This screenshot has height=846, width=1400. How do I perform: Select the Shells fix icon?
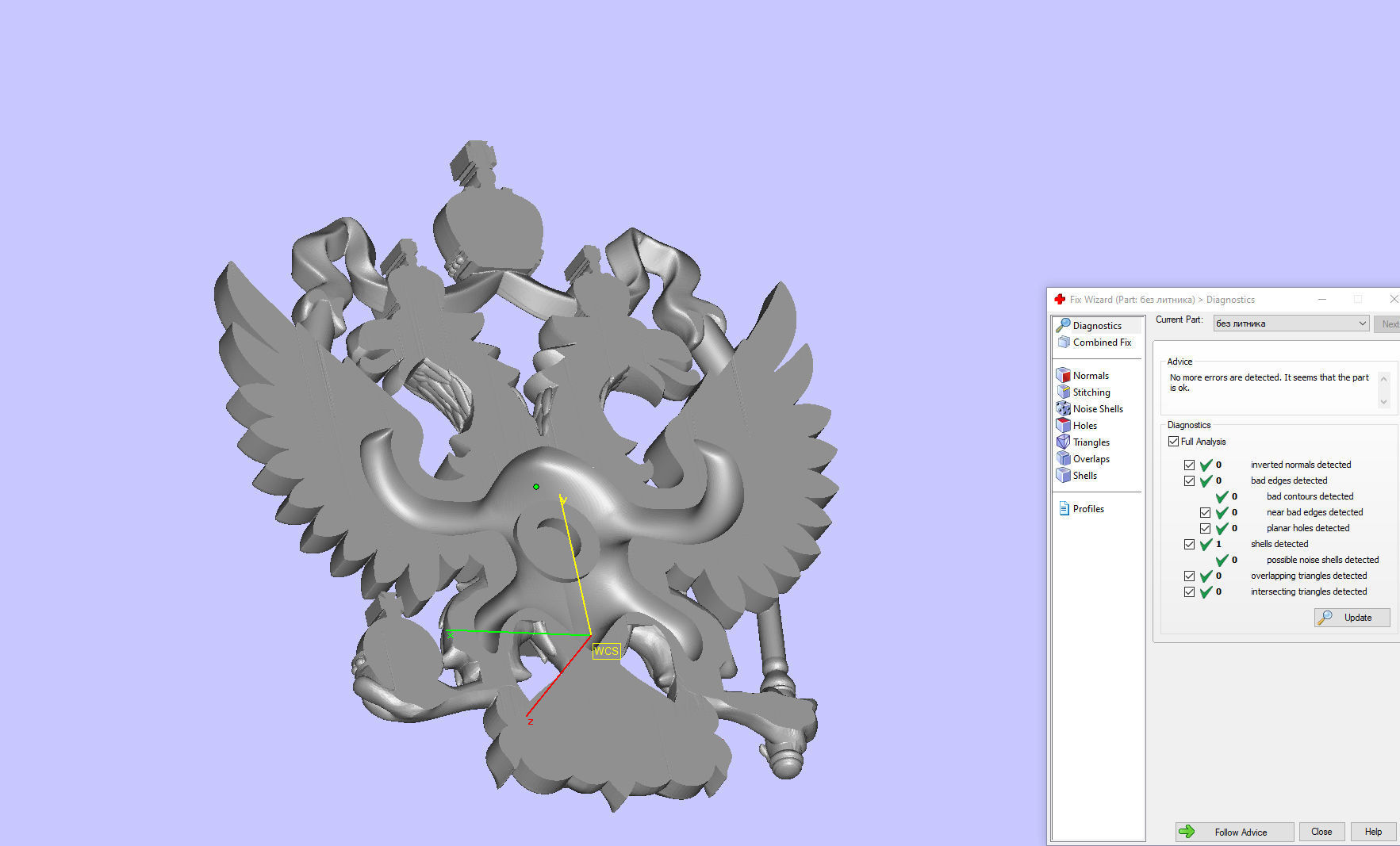[x=1064, y=475]
